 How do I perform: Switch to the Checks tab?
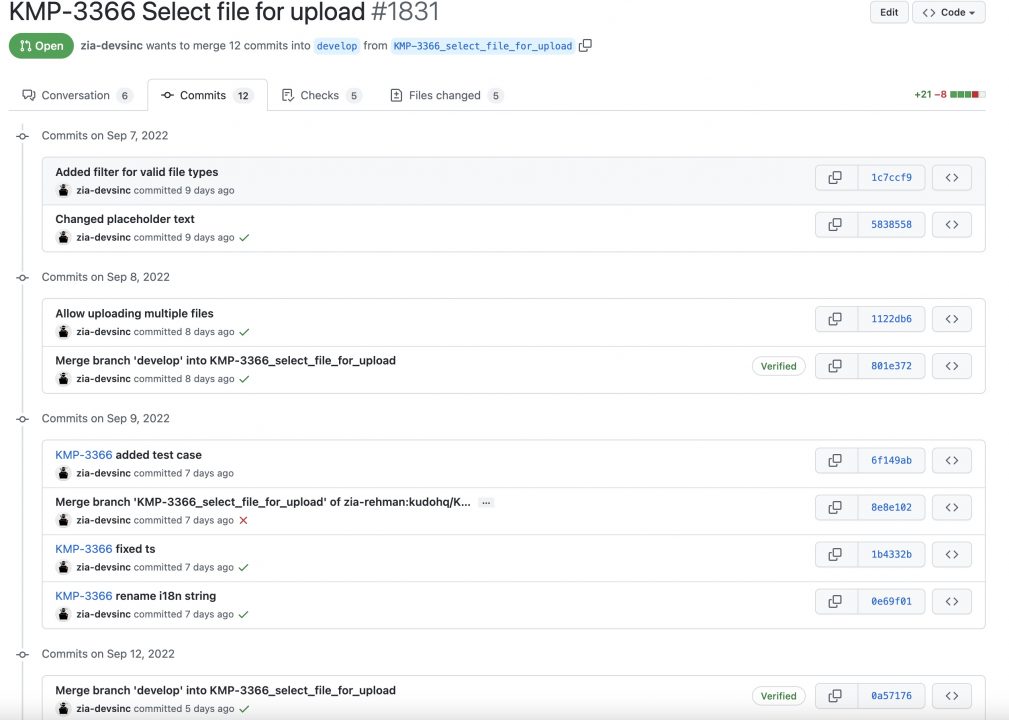pyautogui.click(x=319, y=94)
